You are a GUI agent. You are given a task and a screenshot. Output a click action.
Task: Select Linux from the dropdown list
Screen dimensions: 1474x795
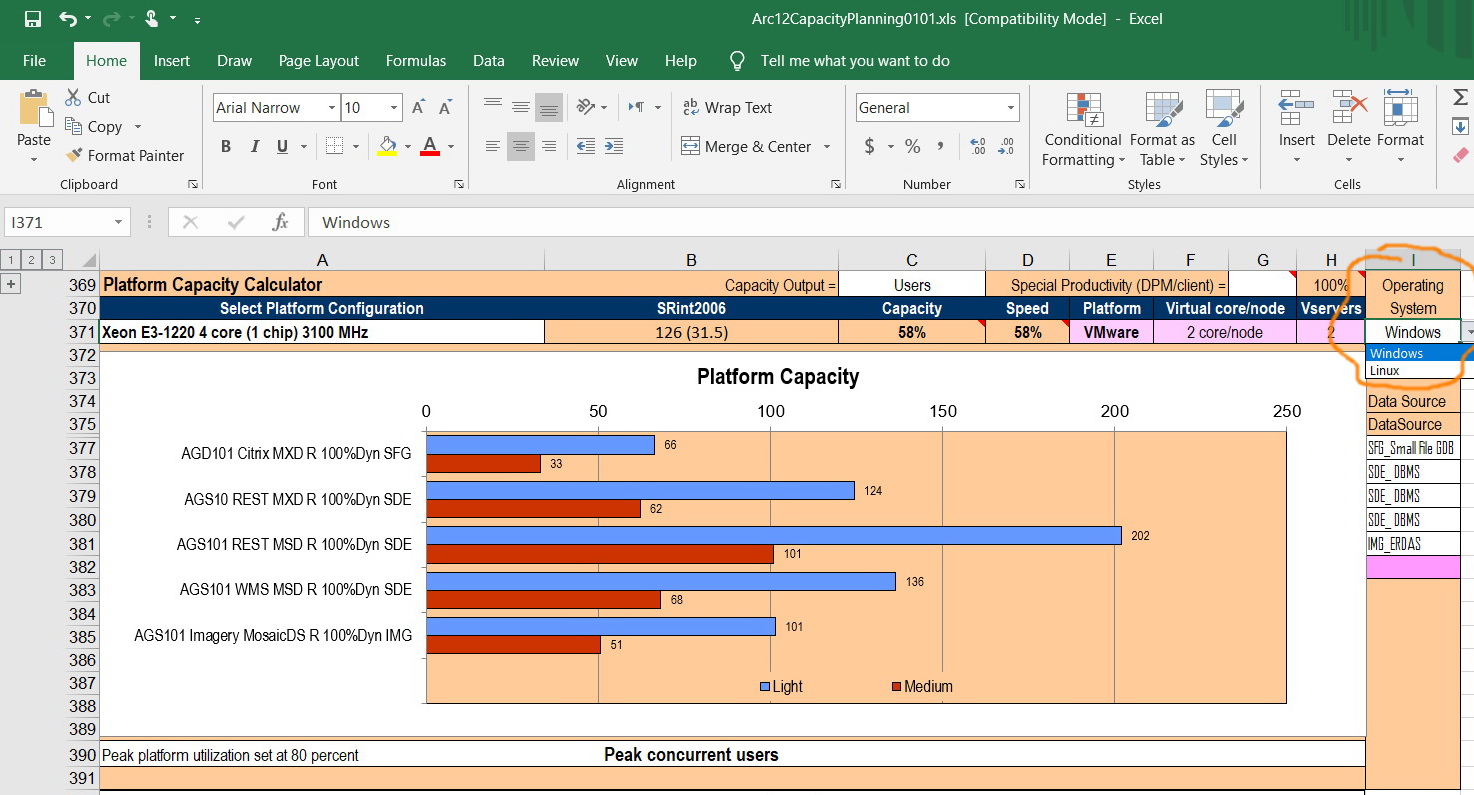pos(1385,371)
